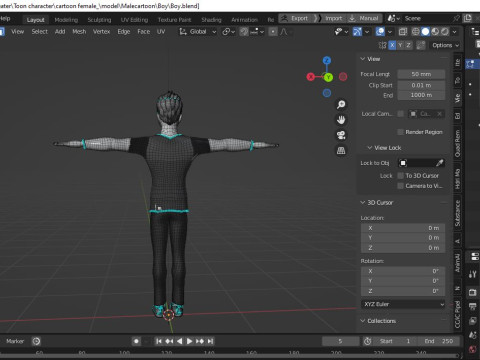Open the Mesh menu

pyautogui.click(x=79, y=32)
